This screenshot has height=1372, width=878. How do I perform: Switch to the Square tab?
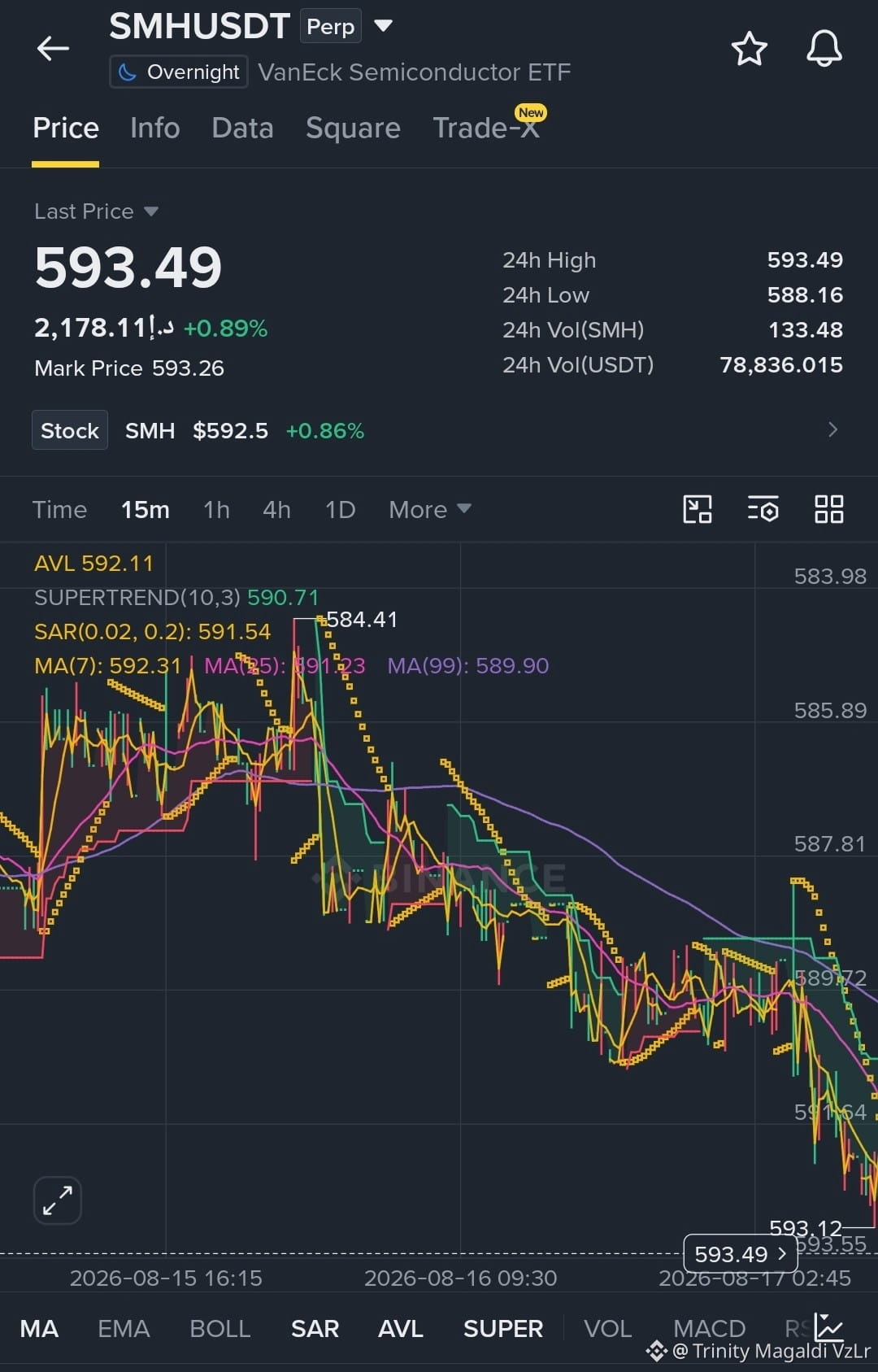[x=353, y=128]
